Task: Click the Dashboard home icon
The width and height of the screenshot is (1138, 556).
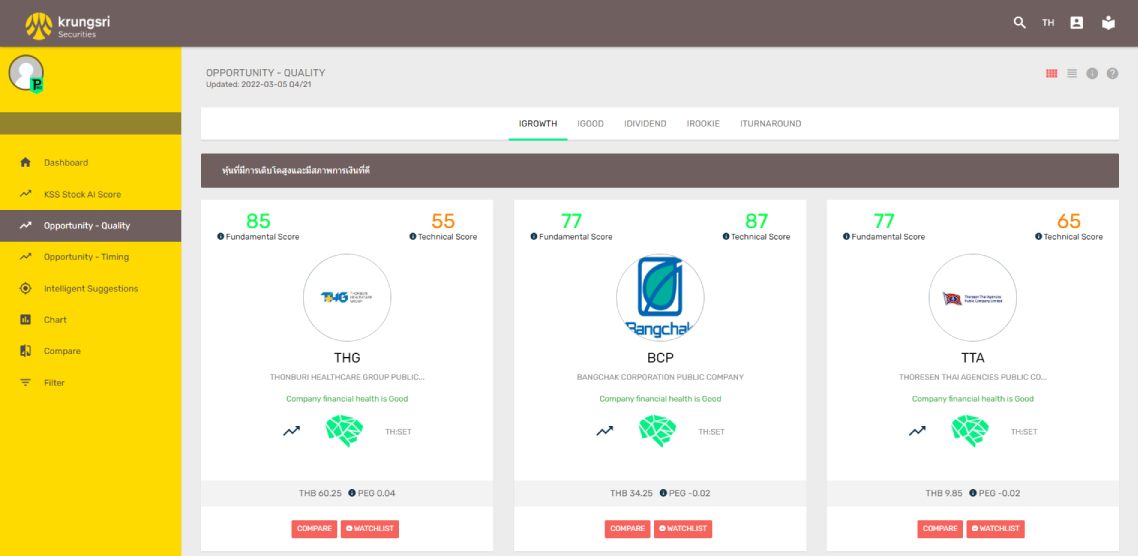Action: tap(25, 163)
